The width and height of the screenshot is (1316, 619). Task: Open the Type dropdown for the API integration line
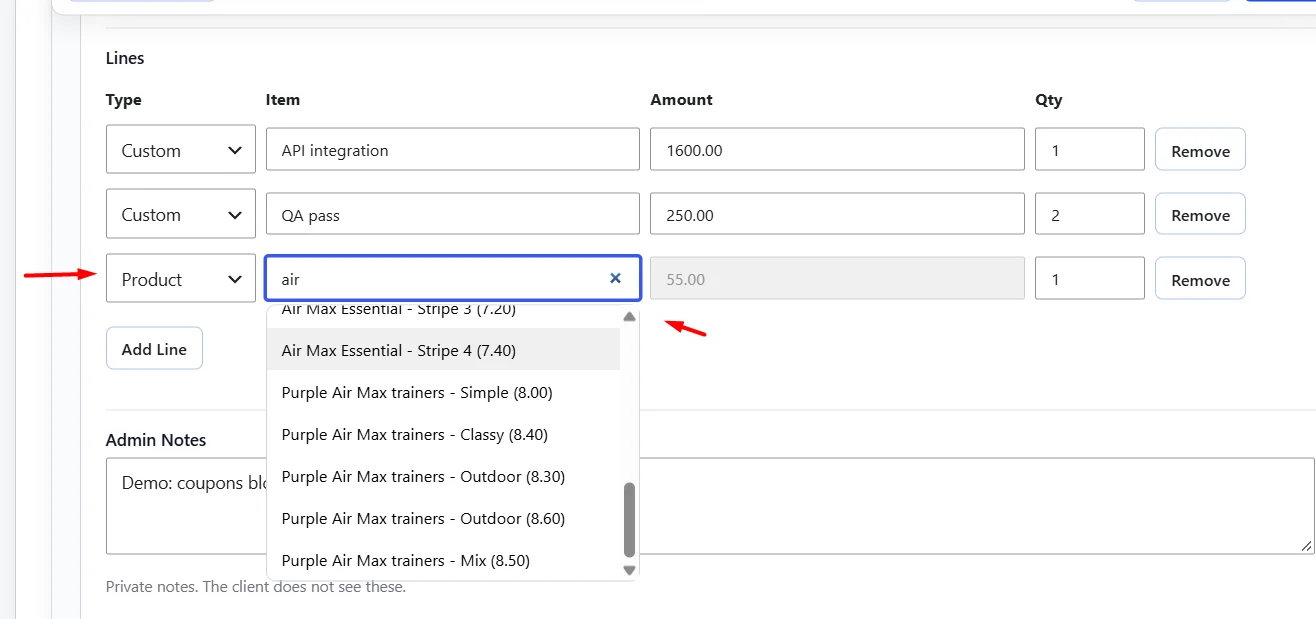(x=181, y=150)
